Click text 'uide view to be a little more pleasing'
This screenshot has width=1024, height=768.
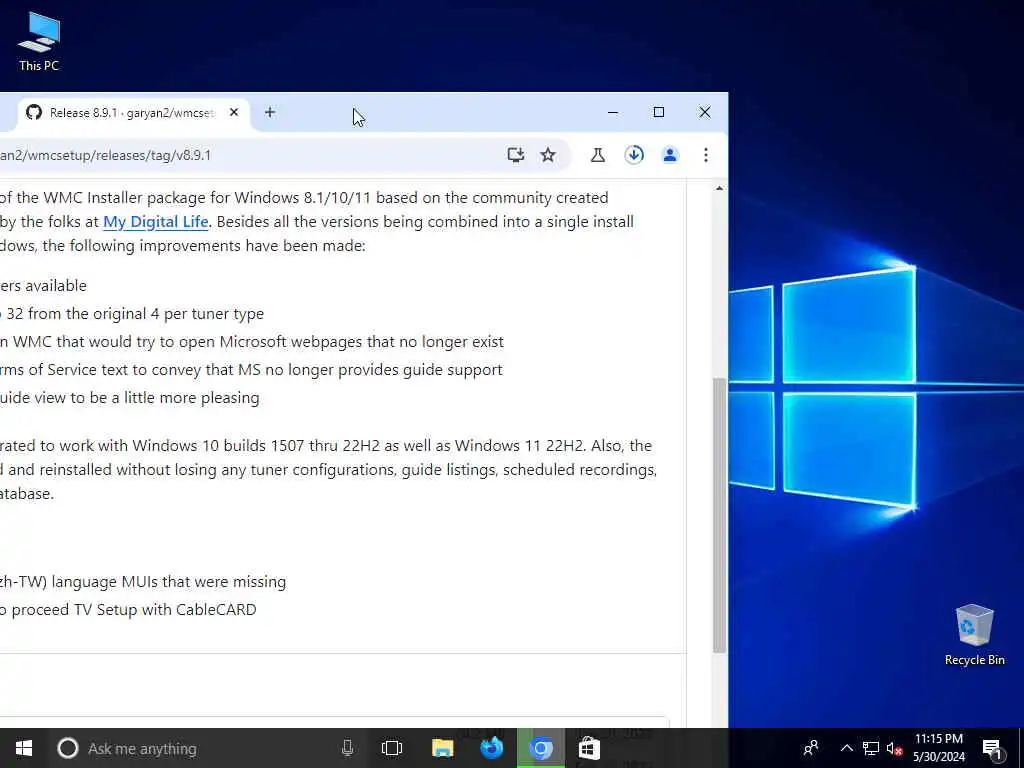click(129, 398)
